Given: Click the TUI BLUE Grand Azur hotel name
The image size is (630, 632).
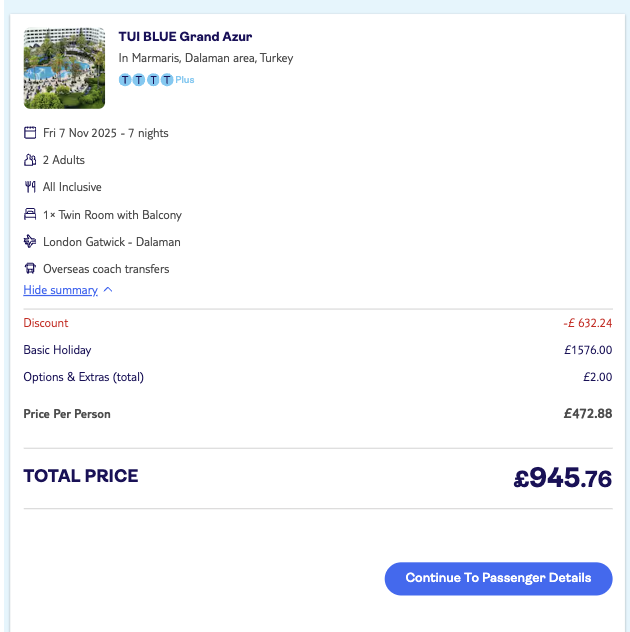Looking at the screenshot, I should (185, 37).
